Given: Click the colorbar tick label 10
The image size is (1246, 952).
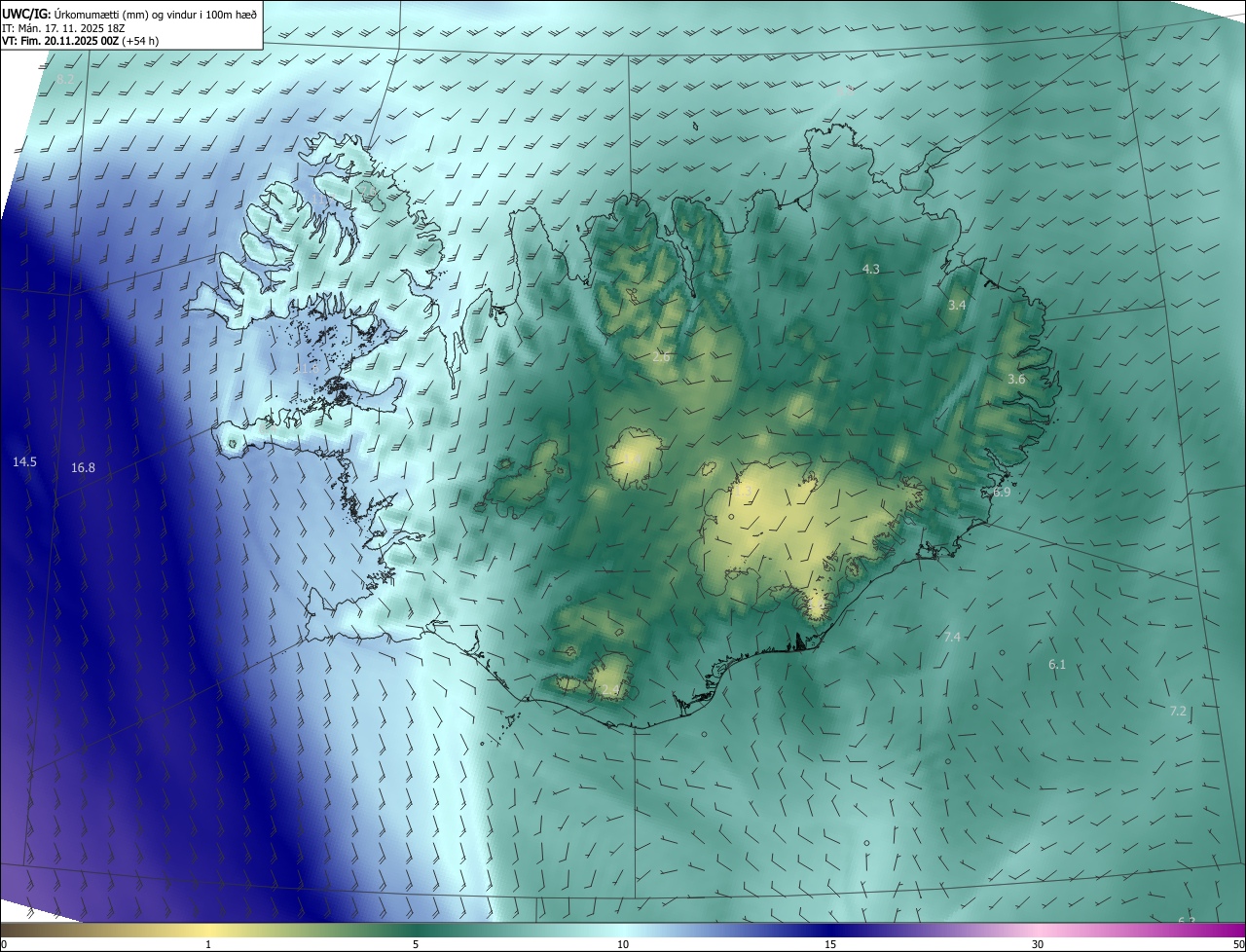Looking at the screenshot, I should tap(623, 944).
